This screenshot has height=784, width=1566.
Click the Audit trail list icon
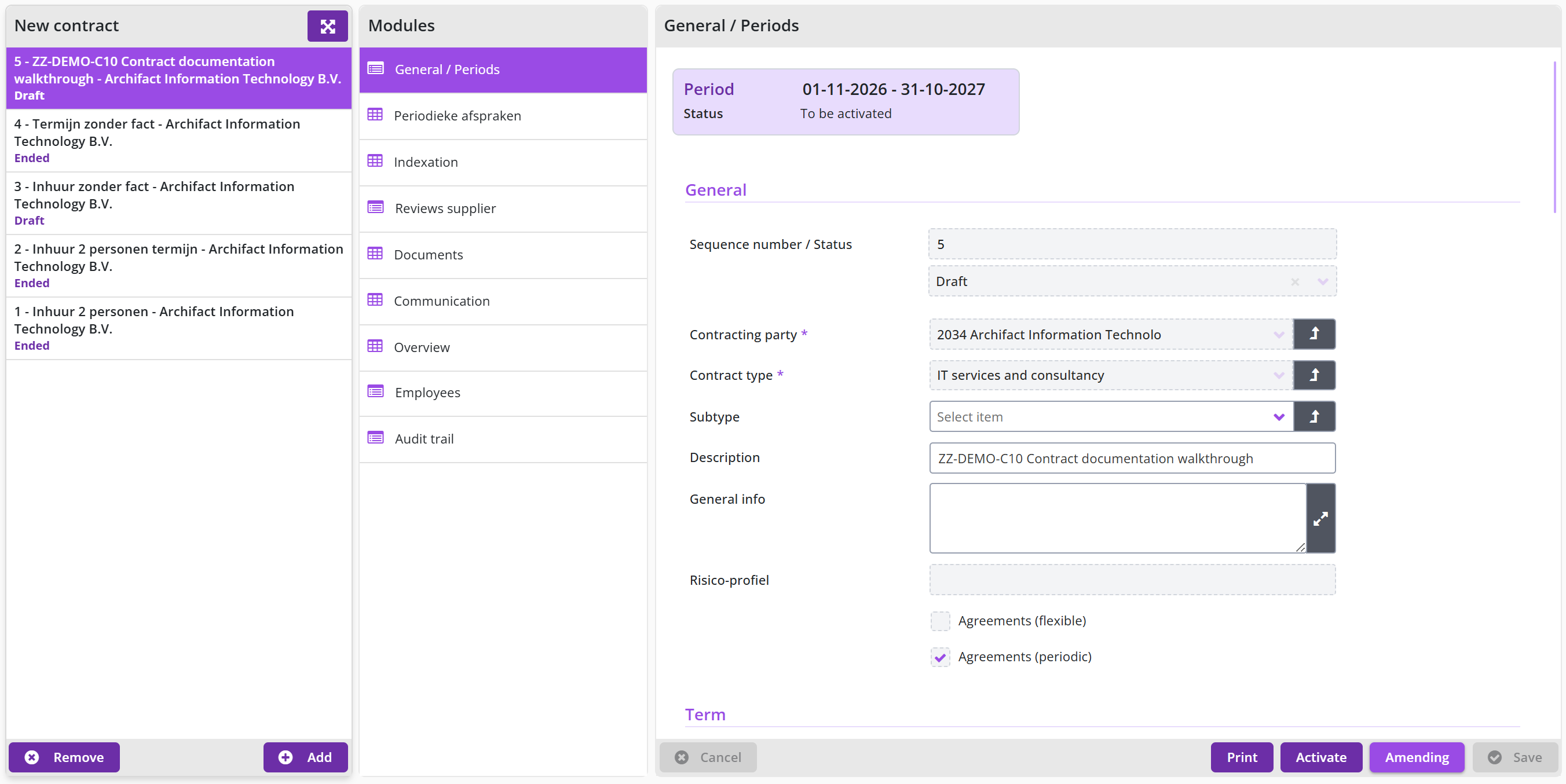376,438
